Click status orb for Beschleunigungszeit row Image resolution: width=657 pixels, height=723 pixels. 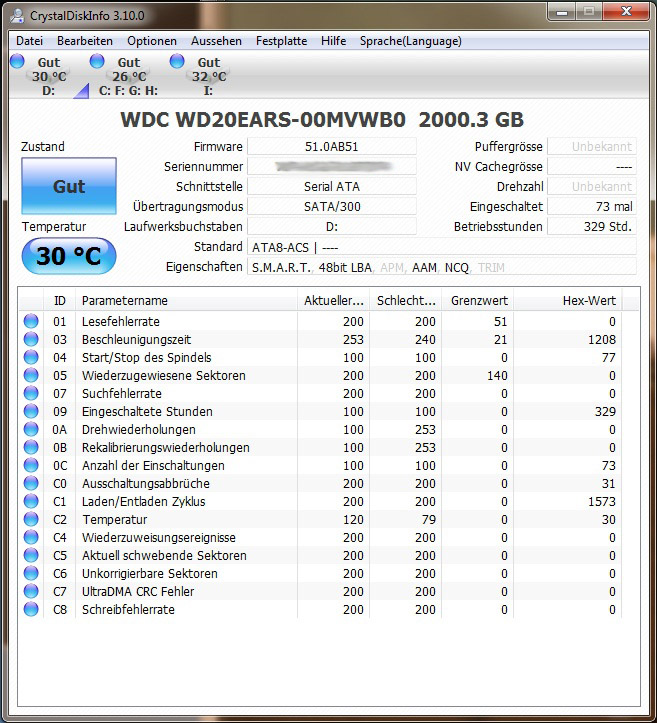(x=31, y=339)
